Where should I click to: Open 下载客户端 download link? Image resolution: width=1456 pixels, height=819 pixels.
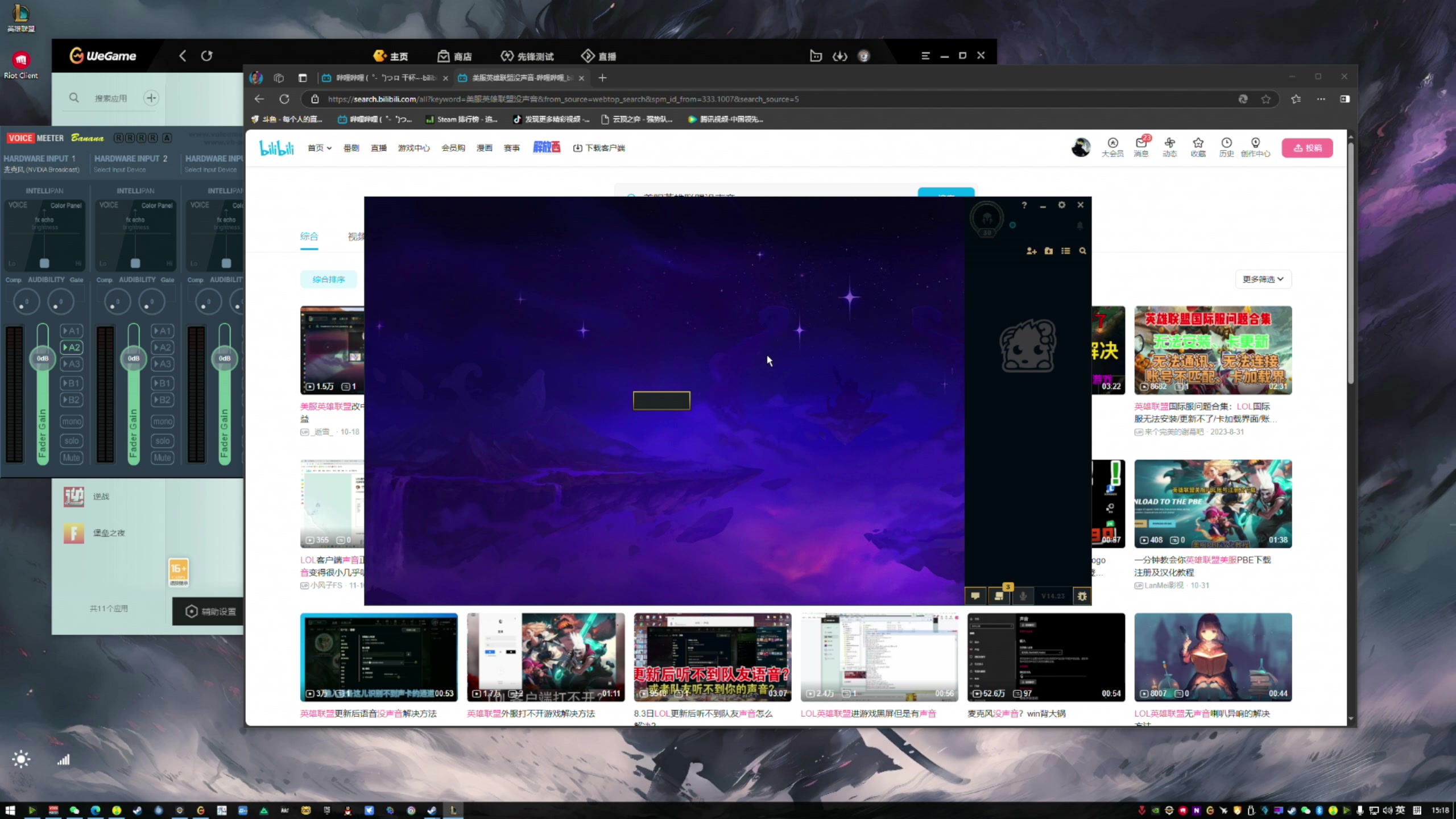(598, 148)
